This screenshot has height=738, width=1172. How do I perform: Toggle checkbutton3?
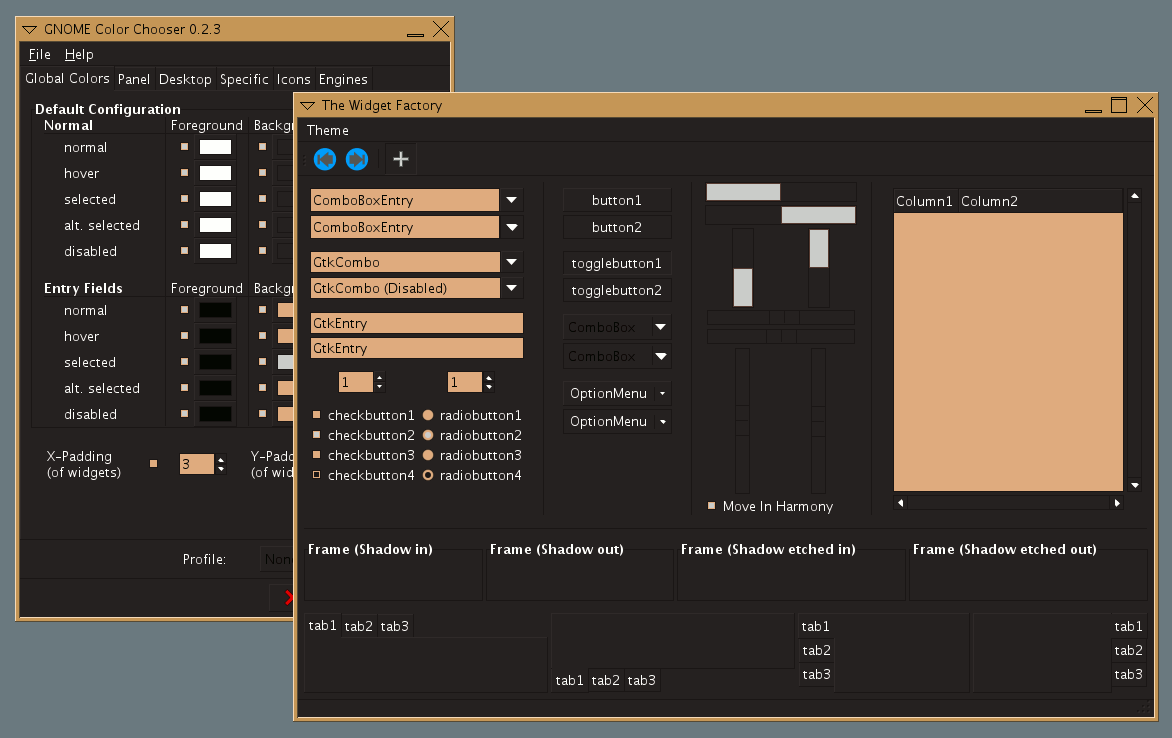[316, 455]
